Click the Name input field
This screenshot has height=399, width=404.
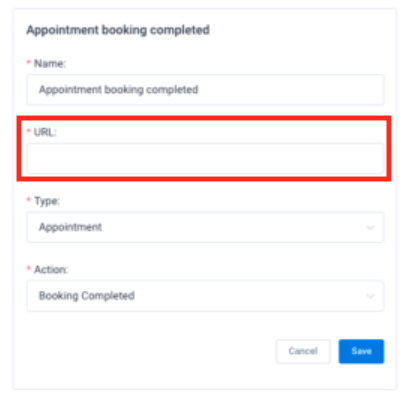tap(205, 90)
